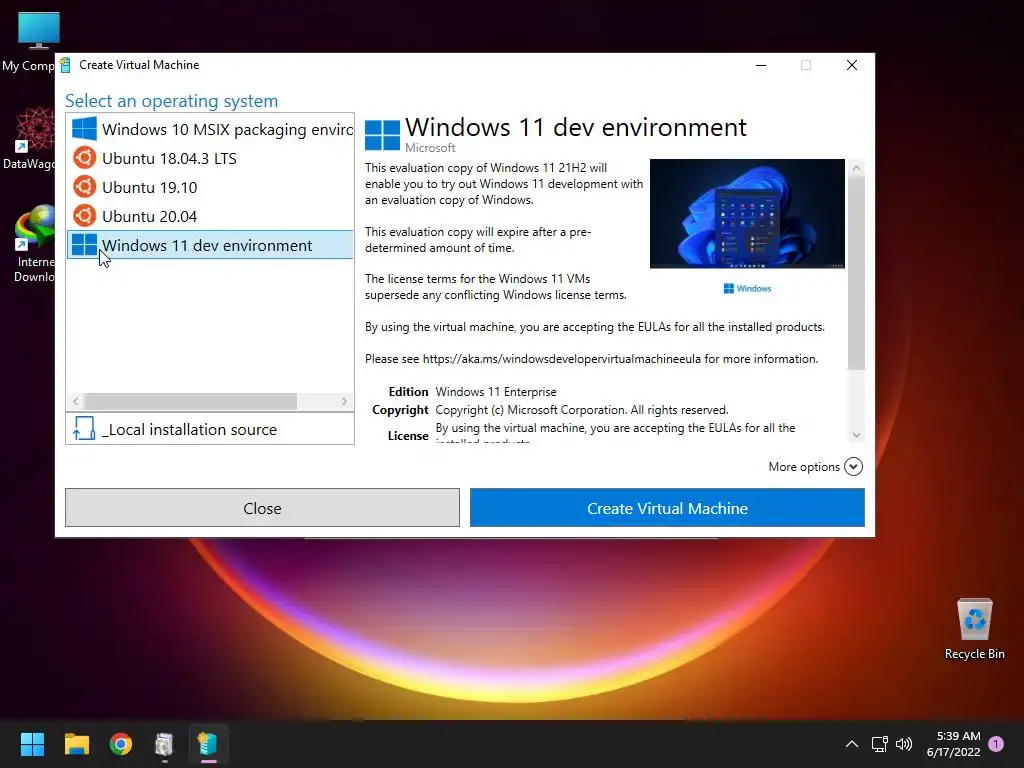Choose Ubuntu 19.10 operating system
This screenshot has width=1024, height=768.
pyautogui.click(x=210, y=187)
